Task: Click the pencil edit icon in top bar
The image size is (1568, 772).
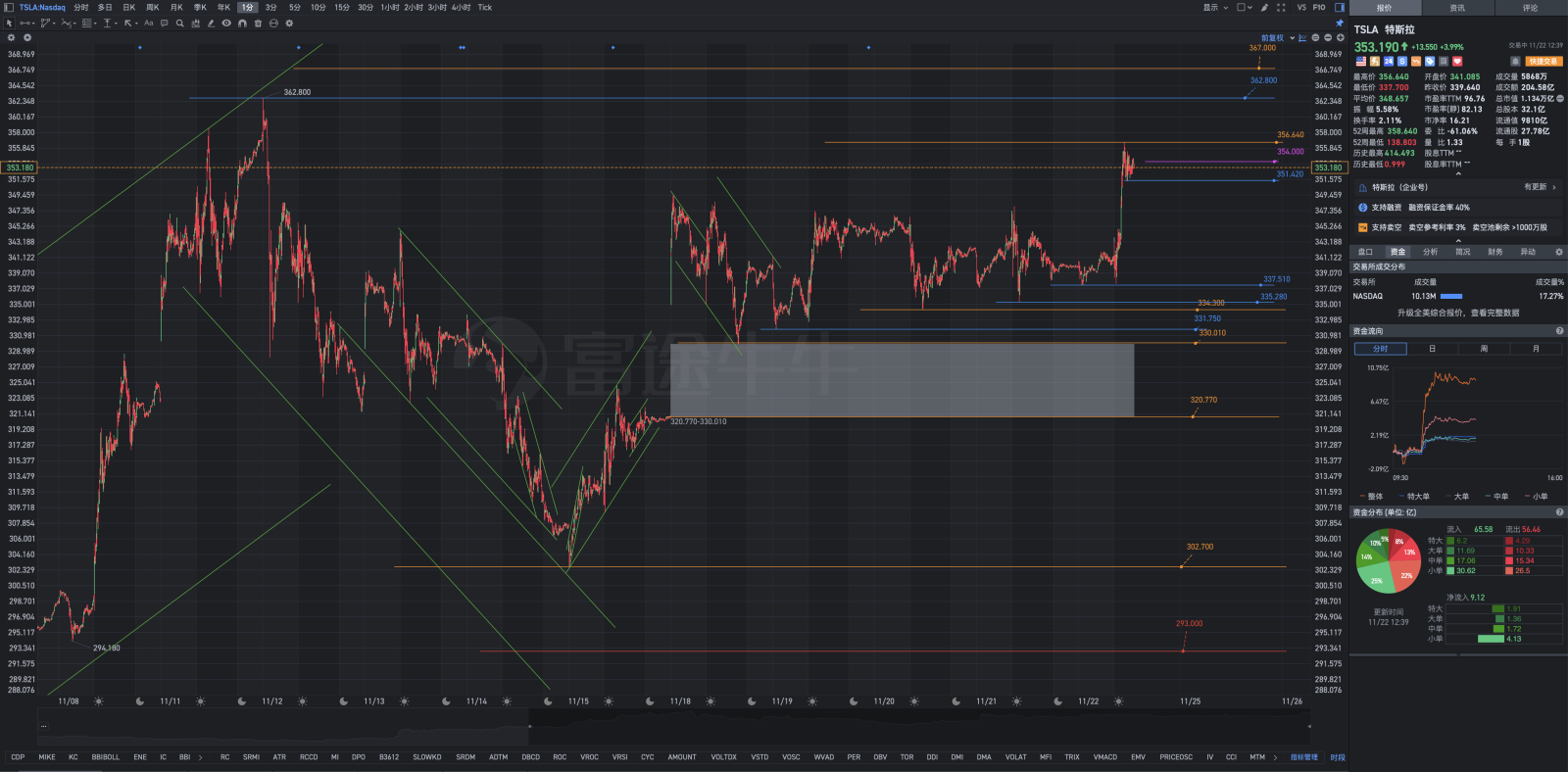Action: pyautogui.click(x=1264, y=7)
